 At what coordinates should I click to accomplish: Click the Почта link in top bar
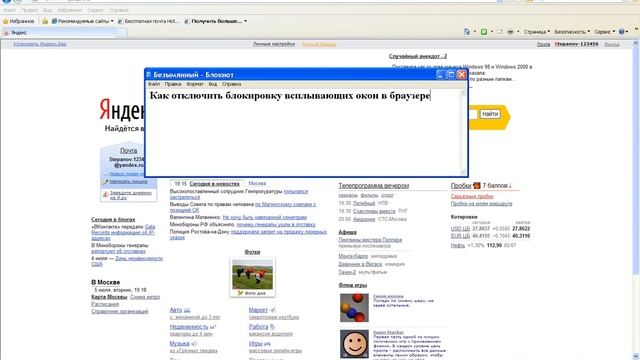[x=543, y=44]
